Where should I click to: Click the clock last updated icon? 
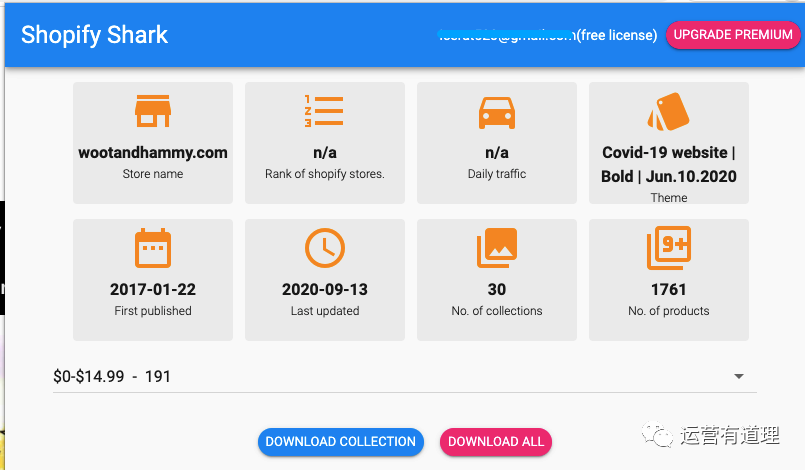click(324, 248)
